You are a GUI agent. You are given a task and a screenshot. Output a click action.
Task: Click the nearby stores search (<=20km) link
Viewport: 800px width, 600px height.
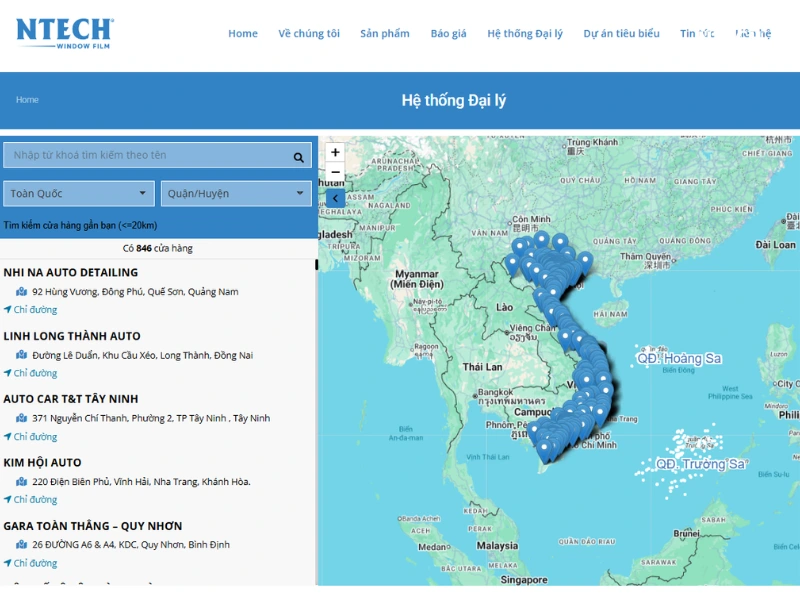[80, 225]
